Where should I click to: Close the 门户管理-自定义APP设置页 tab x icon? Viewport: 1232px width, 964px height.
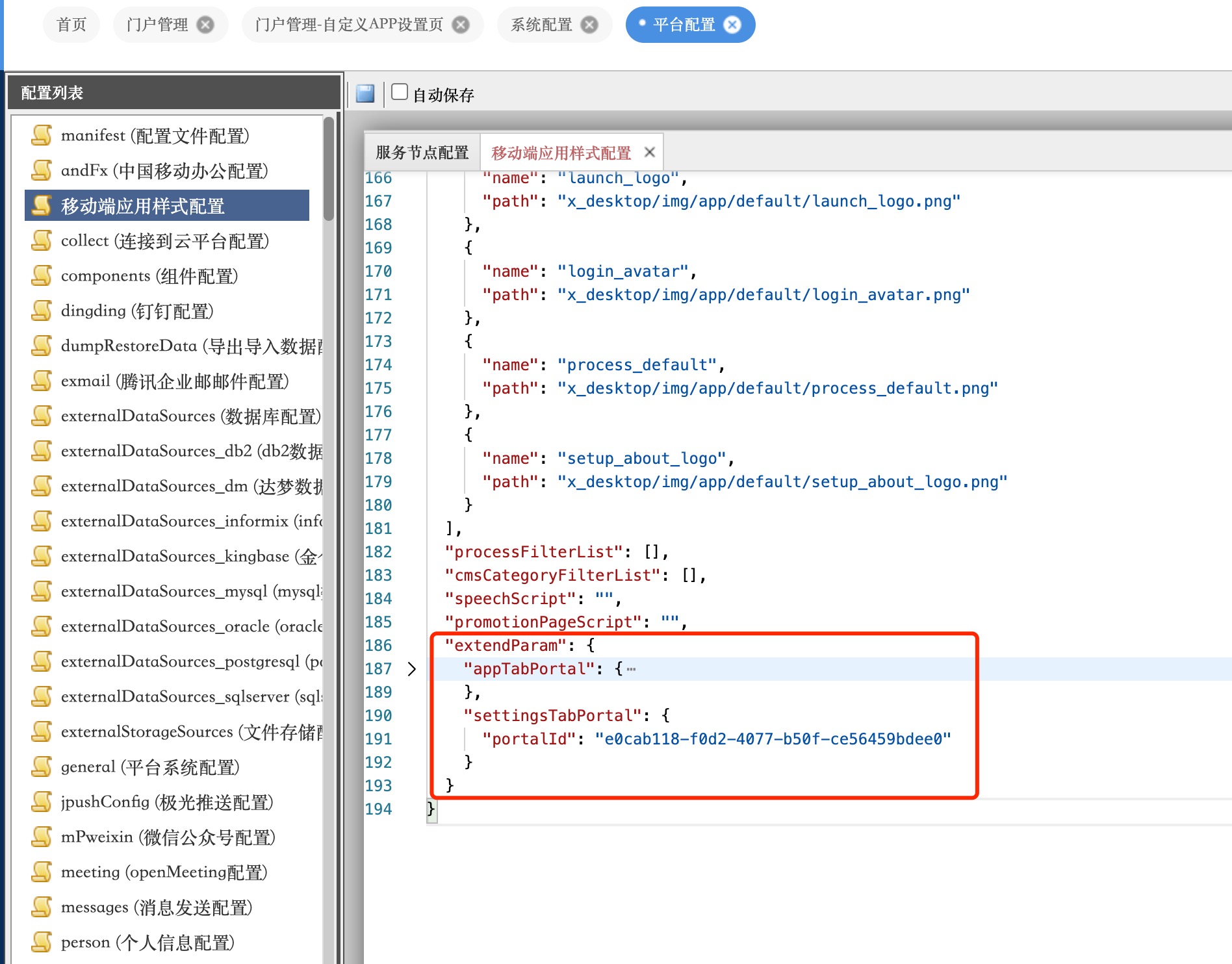coord(461,25)
